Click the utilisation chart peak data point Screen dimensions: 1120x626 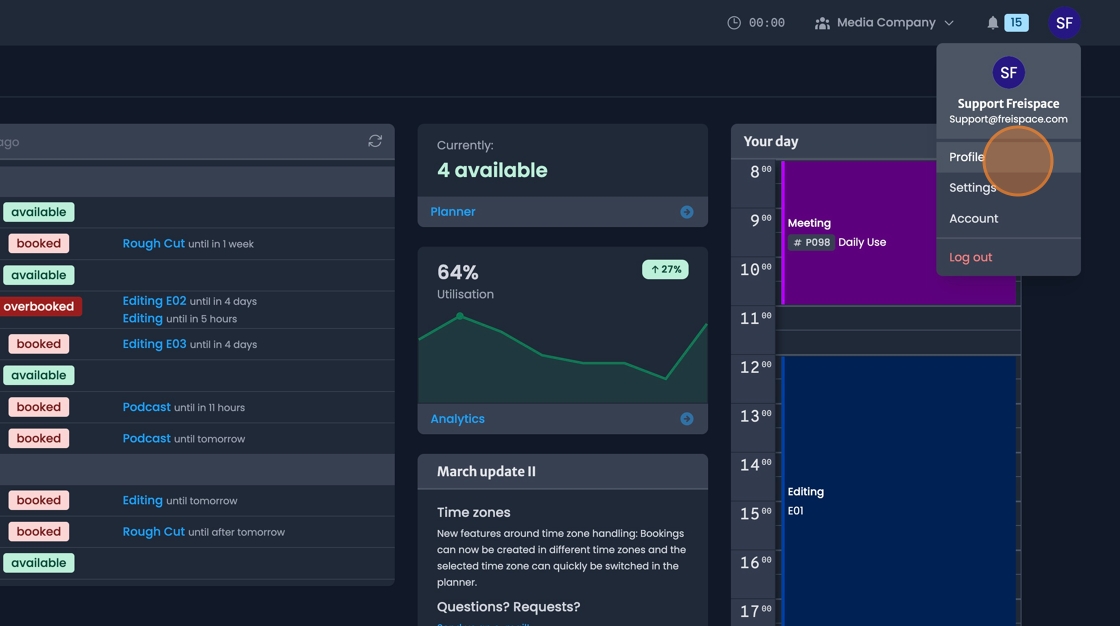pyautogui.click(x=460, y=316)
